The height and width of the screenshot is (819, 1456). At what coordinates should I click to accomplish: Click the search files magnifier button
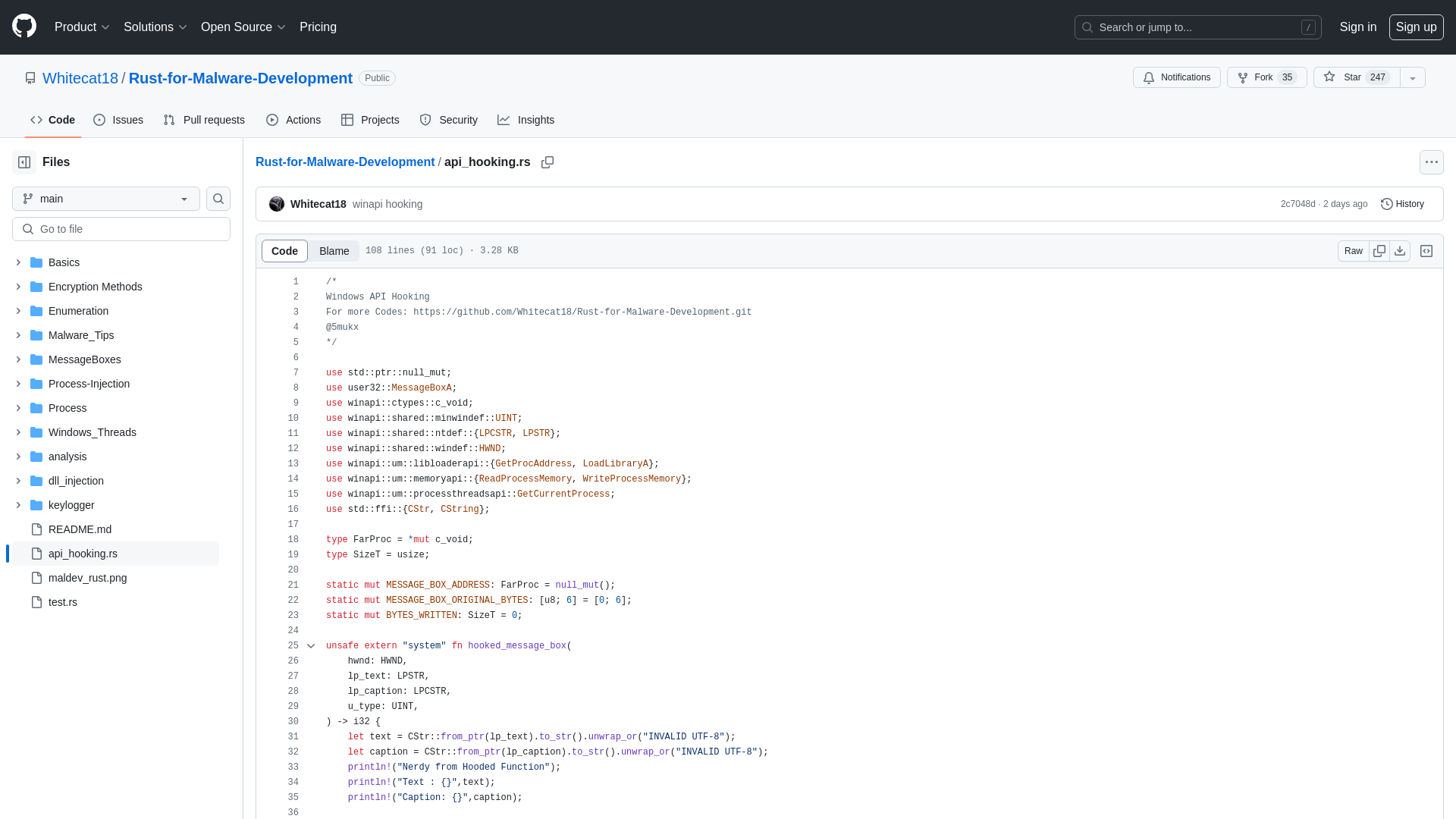tap(218, 199)
